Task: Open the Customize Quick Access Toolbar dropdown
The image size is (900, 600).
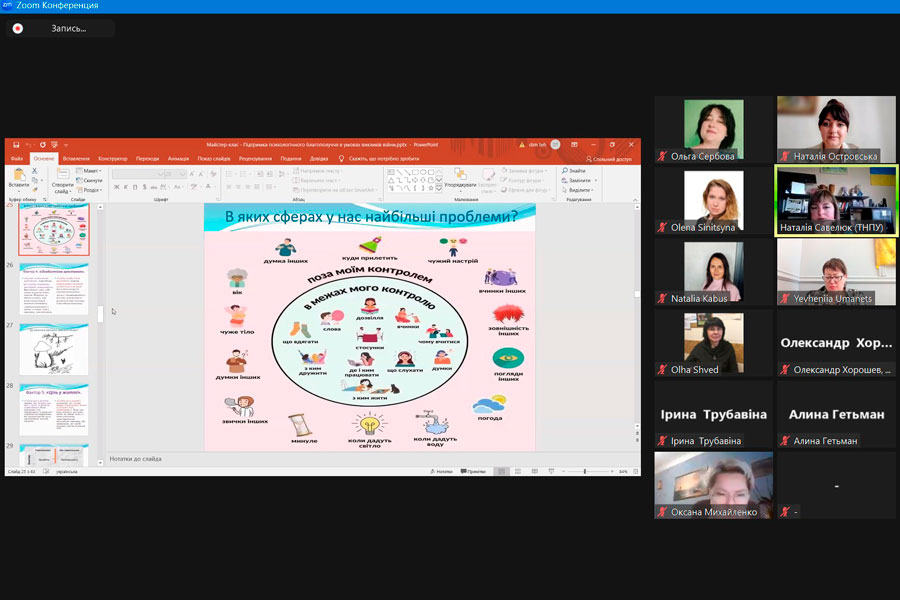Action: tap(66, 145)
